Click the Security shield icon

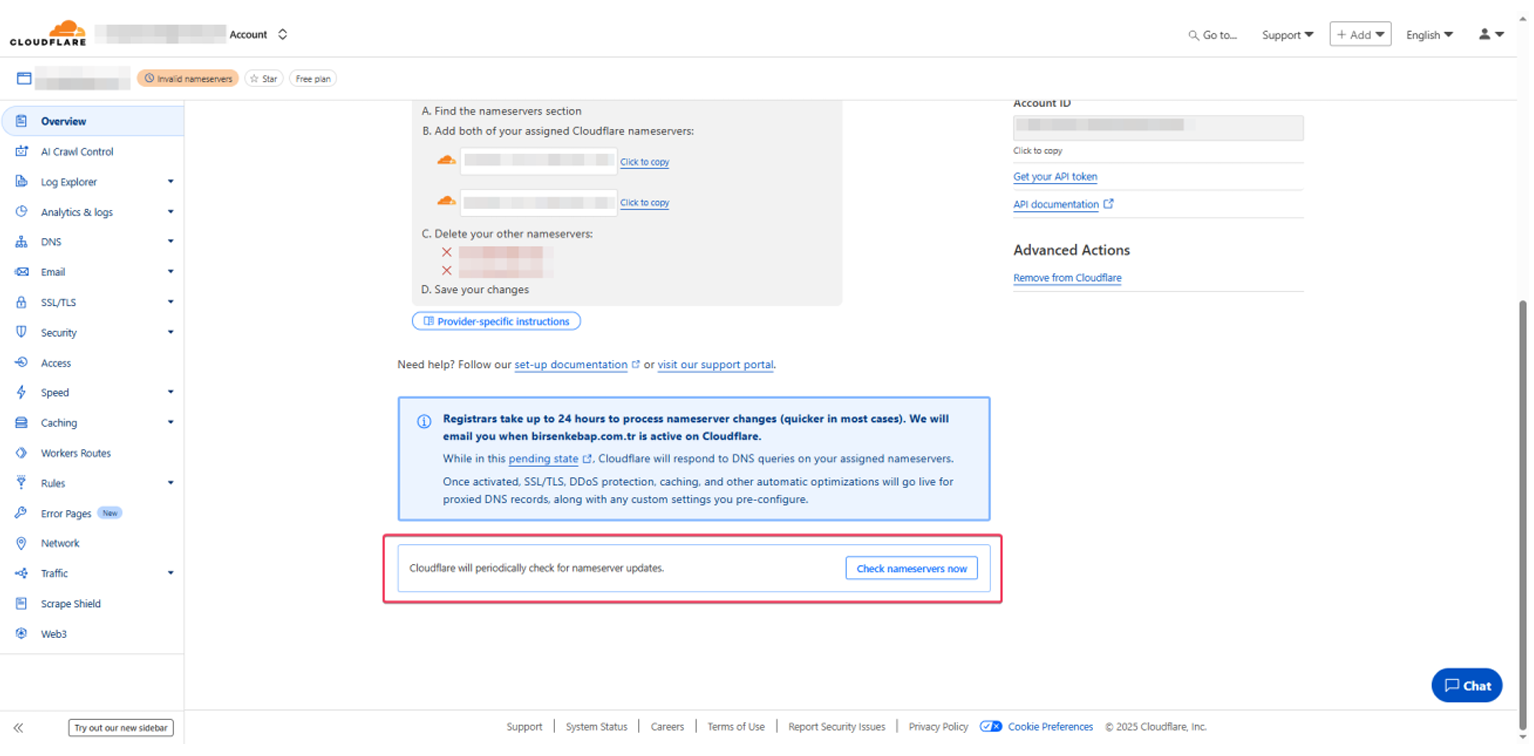(21, 332)
